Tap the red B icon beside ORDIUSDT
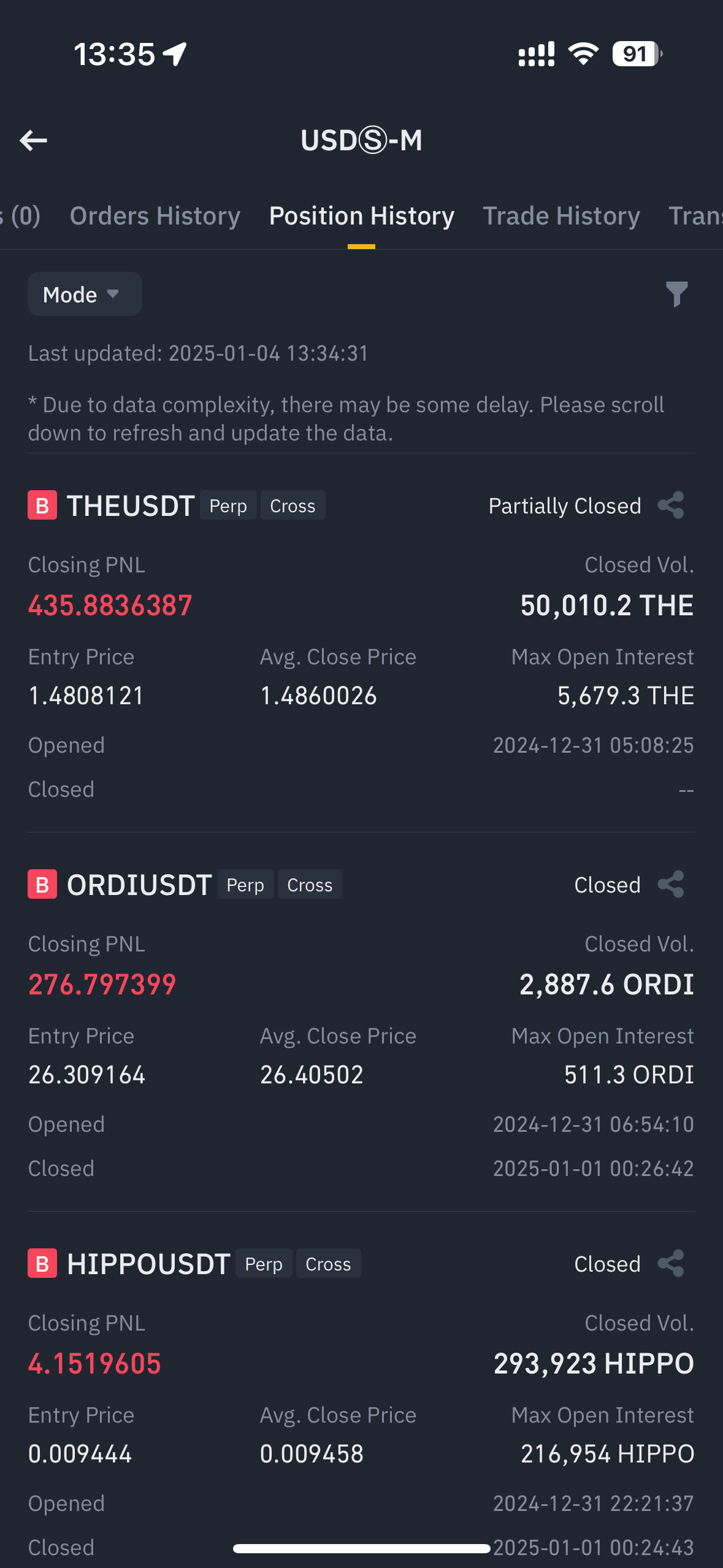This screenshot has height=1568, width=723. 42,885
